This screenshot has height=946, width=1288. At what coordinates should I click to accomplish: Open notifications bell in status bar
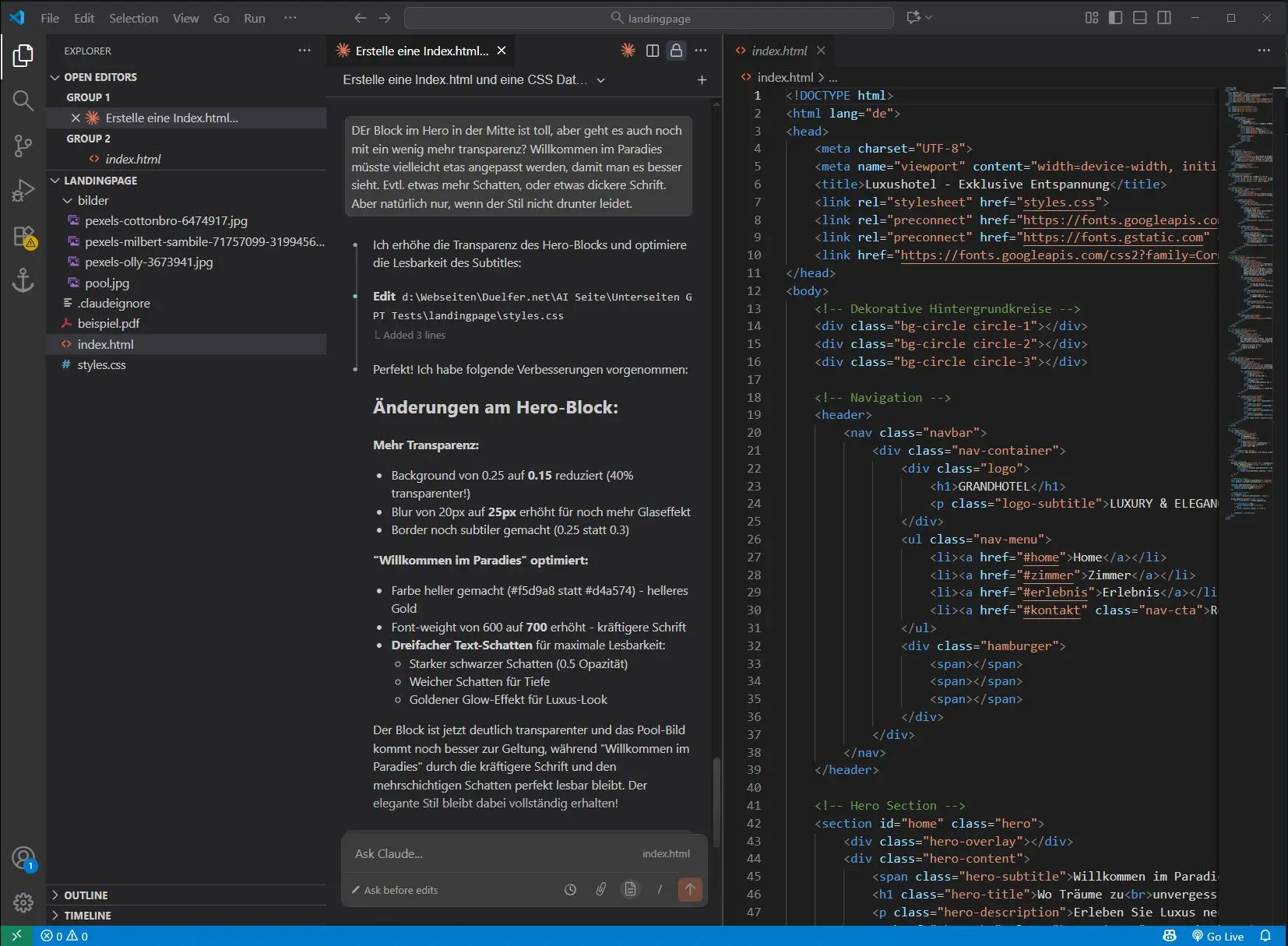(x=1265, y=936)
